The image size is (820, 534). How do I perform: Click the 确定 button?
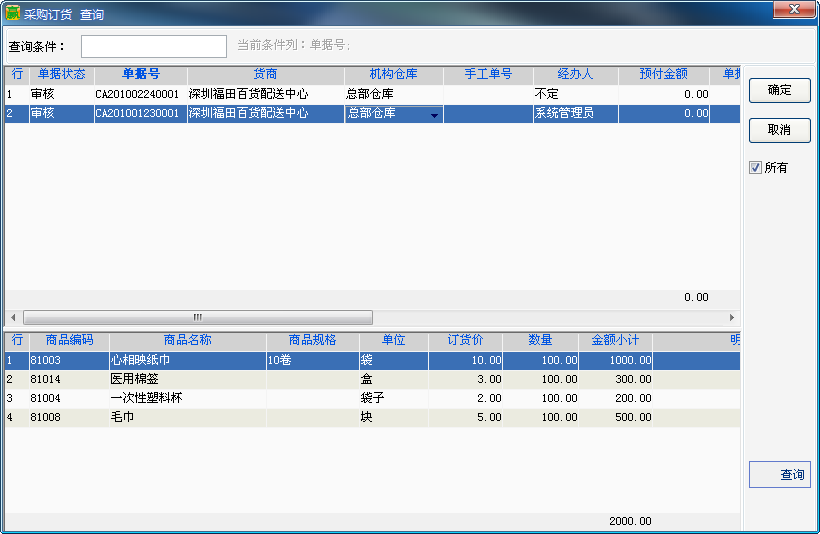(779, 90)
